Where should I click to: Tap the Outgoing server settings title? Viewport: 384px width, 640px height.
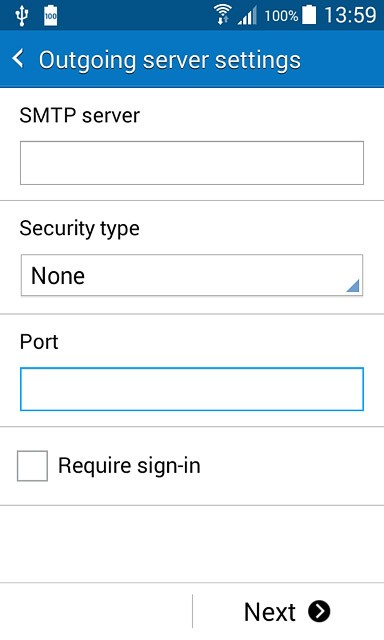coord(170,60)
